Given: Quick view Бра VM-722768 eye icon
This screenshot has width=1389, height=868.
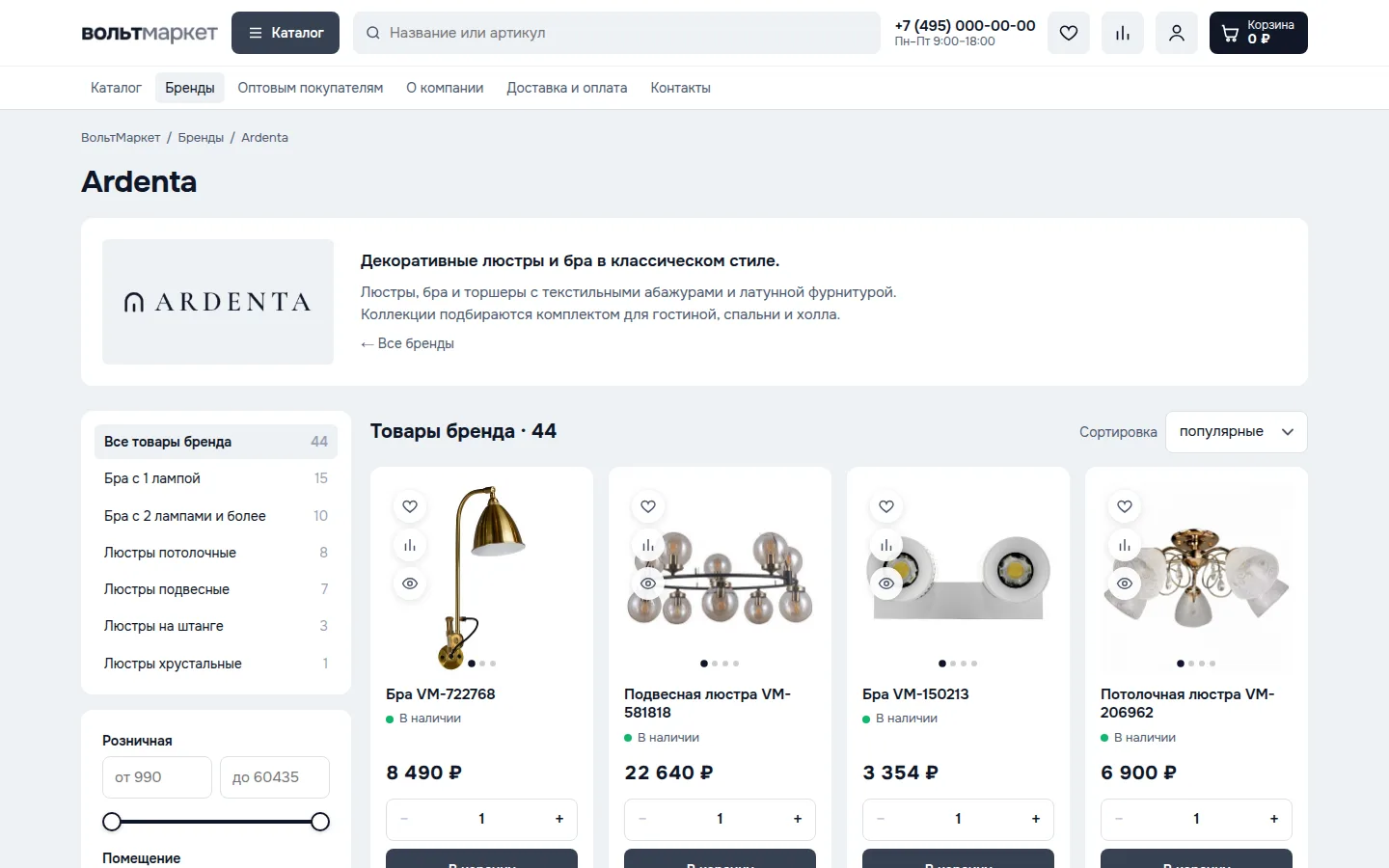Looking at the screenshot, I should [x=410, y=583].
